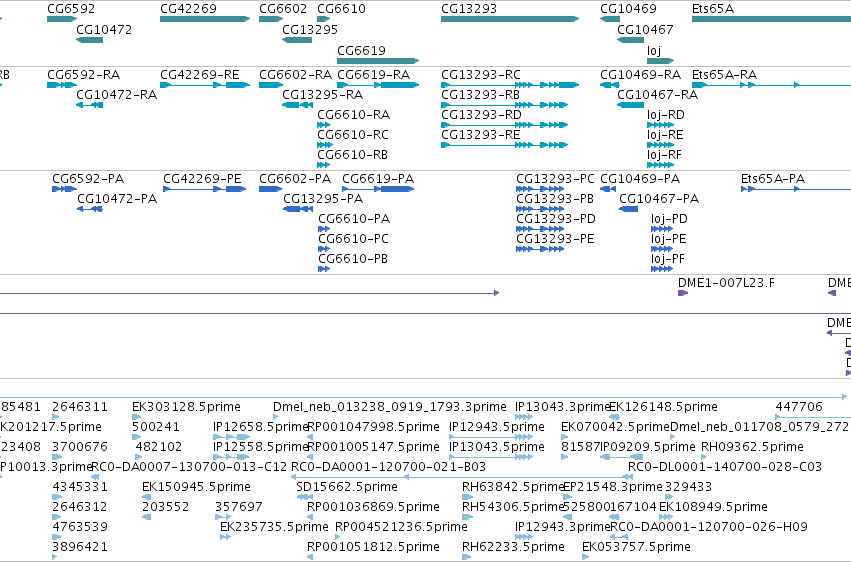This screenshot has width=851, height=562.
Task: Click the CG13293-RB transcript
Action: [x=504, y=105]
